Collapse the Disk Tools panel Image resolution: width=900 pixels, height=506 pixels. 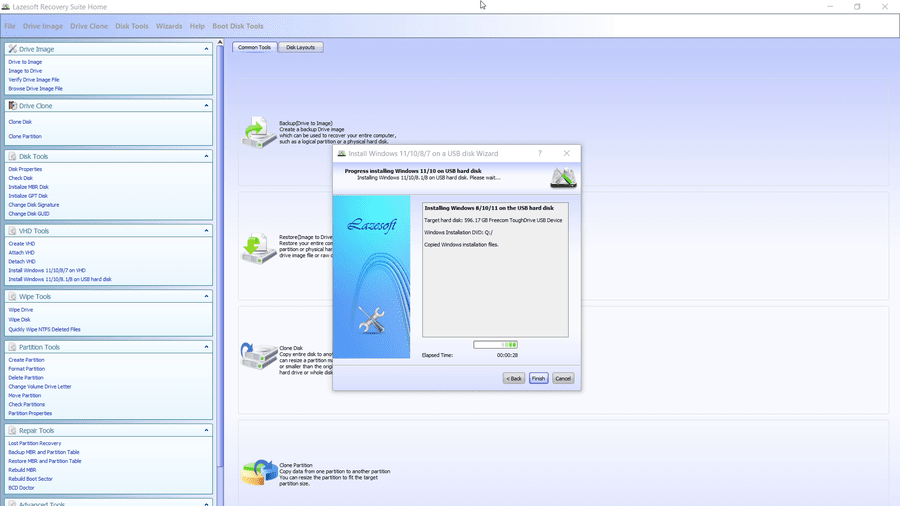(x=206, y=156)
